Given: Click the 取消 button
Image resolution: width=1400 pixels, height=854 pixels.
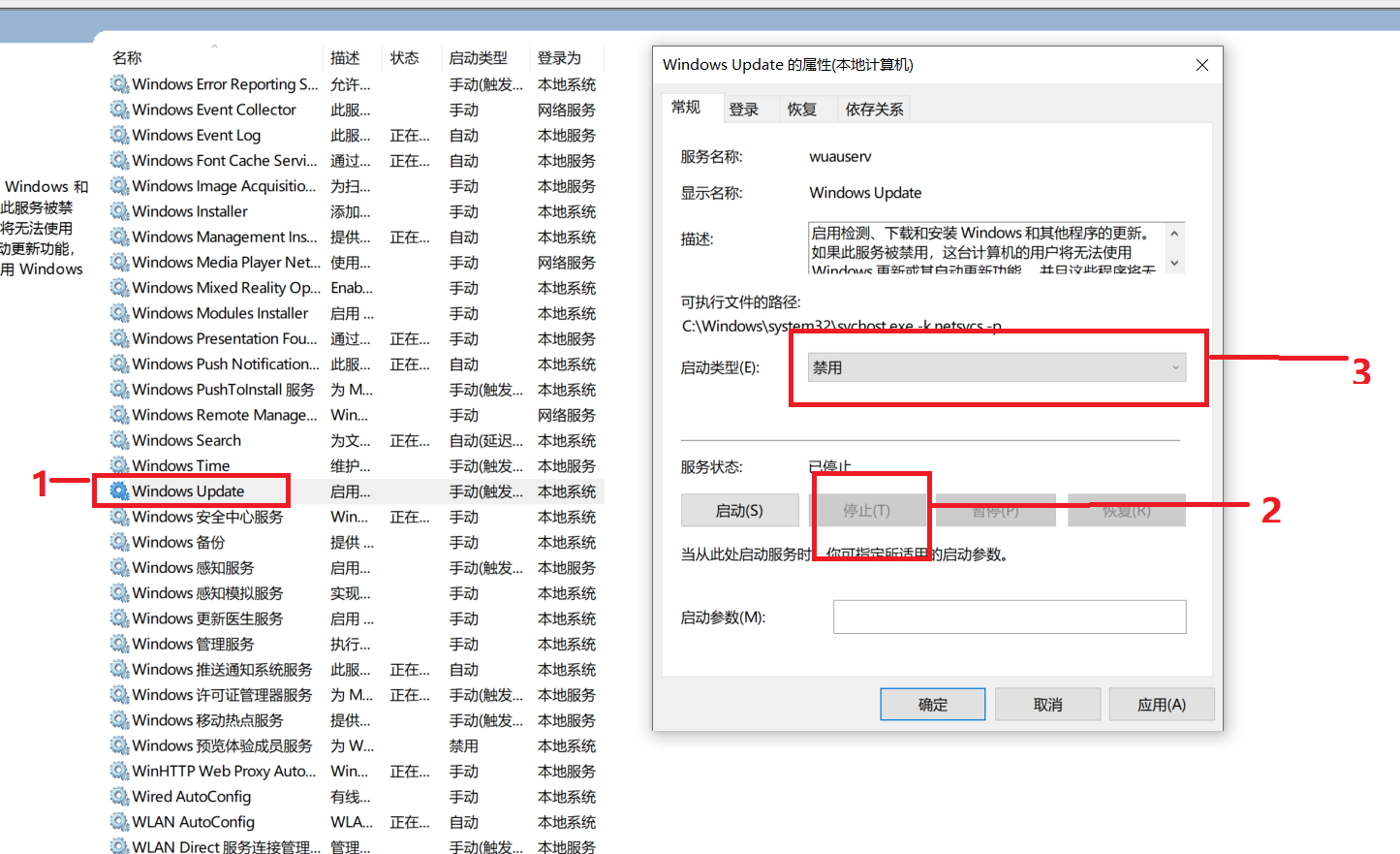Looking at the screenshot, I should (1047, 705).
